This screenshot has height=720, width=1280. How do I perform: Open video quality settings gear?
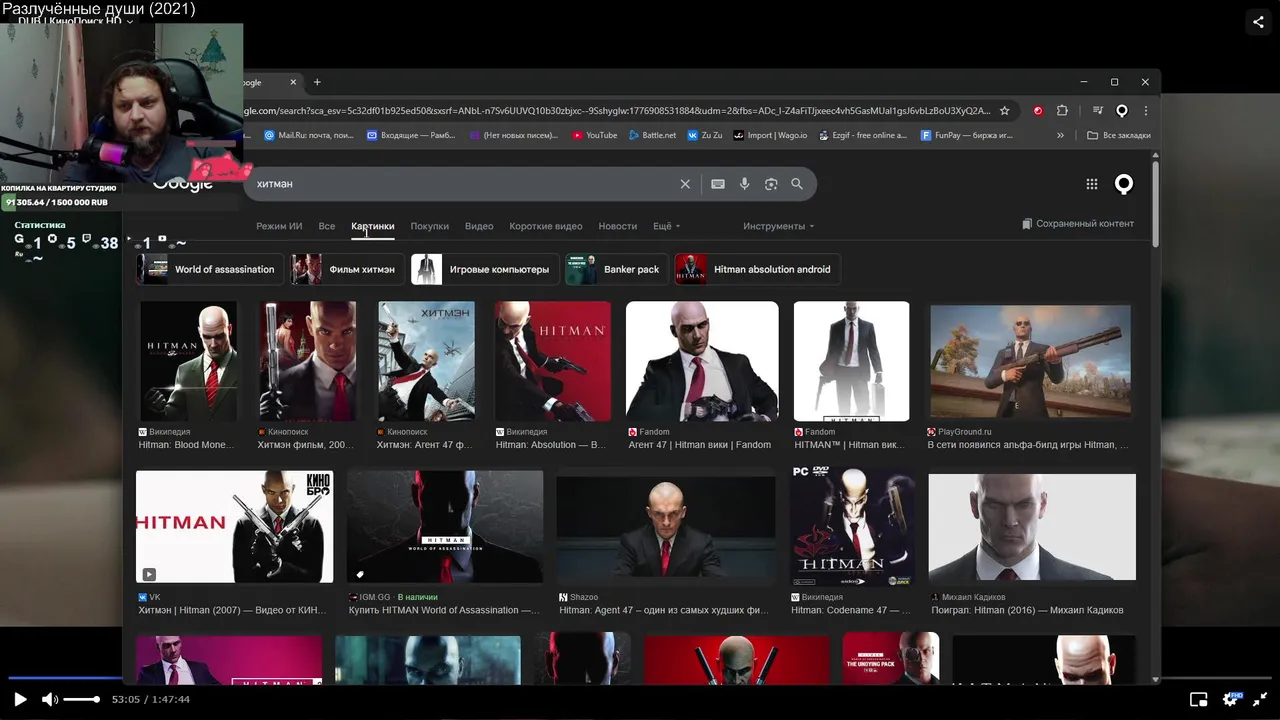coord(1230,699)
